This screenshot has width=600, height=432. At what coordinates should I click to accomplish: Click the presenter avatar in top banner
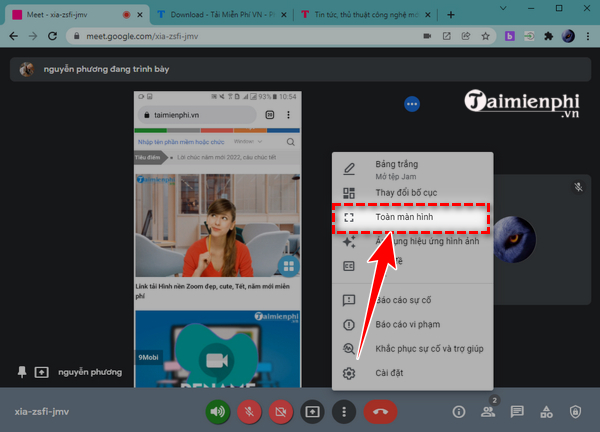27,69
